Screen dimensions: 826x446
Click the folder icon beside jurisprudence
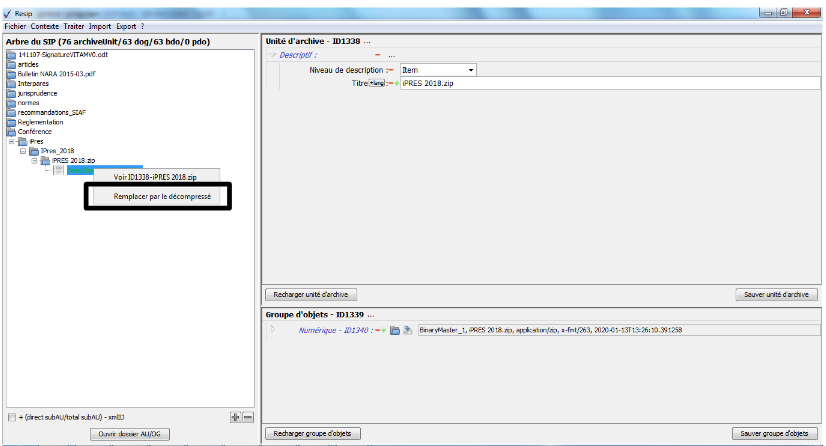coord(12,93)
